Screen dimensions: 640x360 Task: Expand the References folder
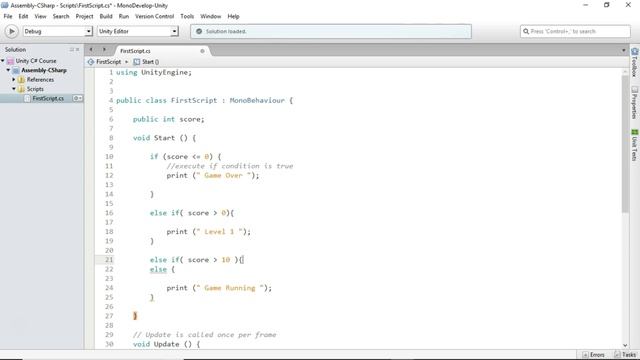click(14, 80)
